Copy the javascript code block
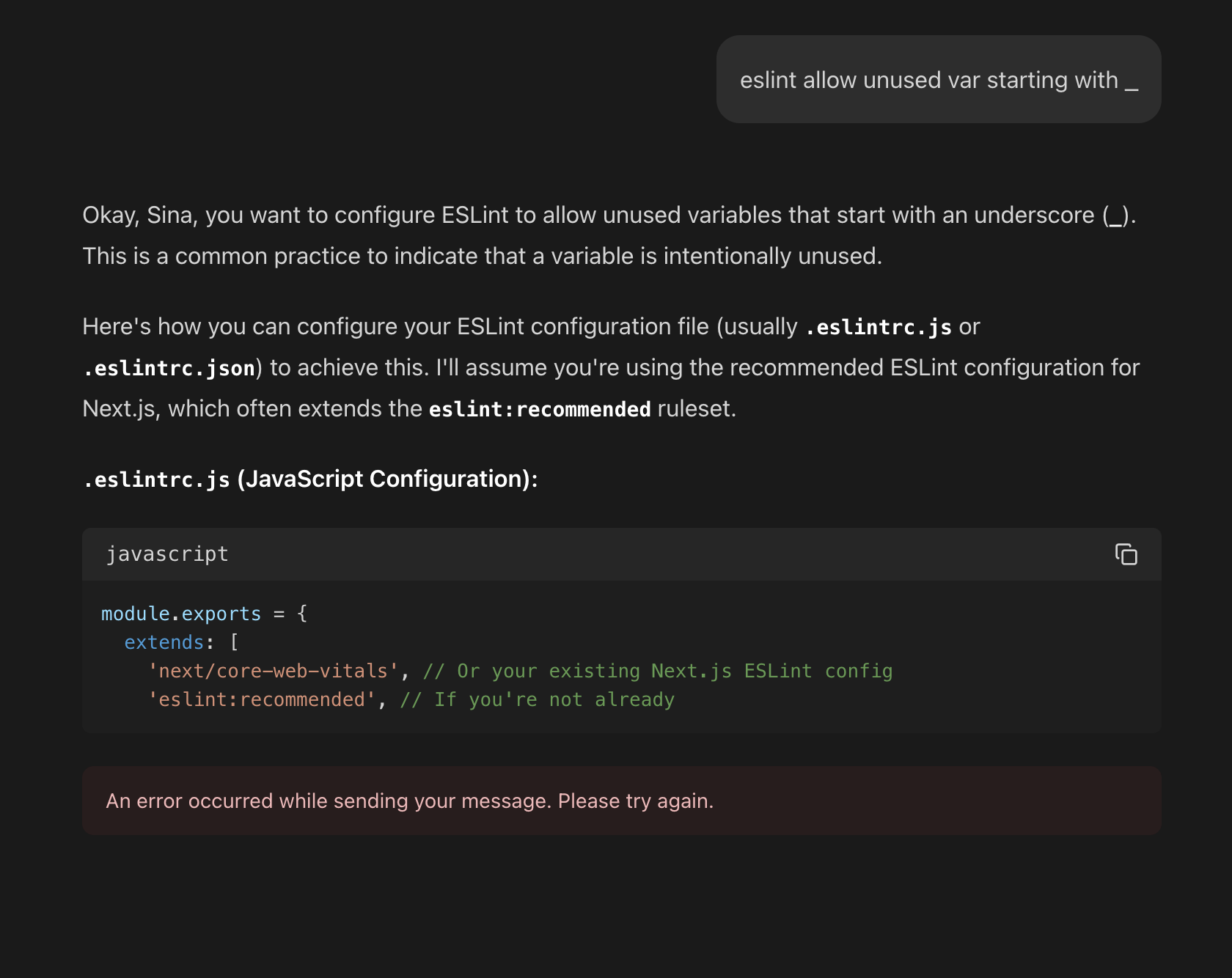Image resolution: width=1232 pixels, height=978 pixels. point(1126,554)
